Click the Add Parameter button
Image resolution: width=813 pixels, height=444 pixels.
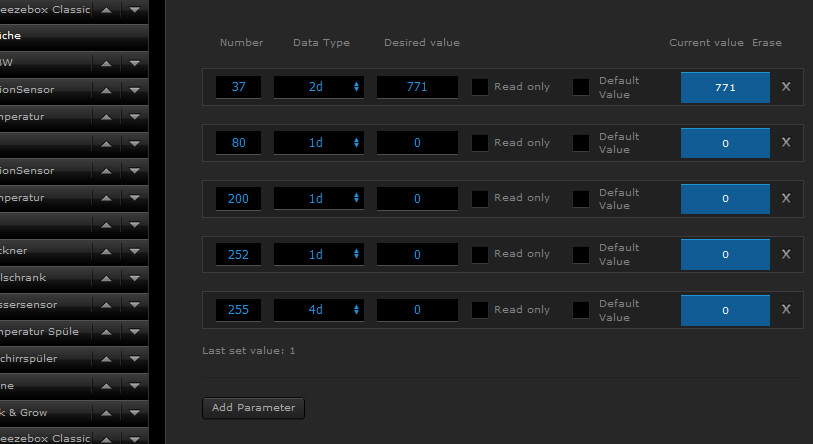click(253, 408)
